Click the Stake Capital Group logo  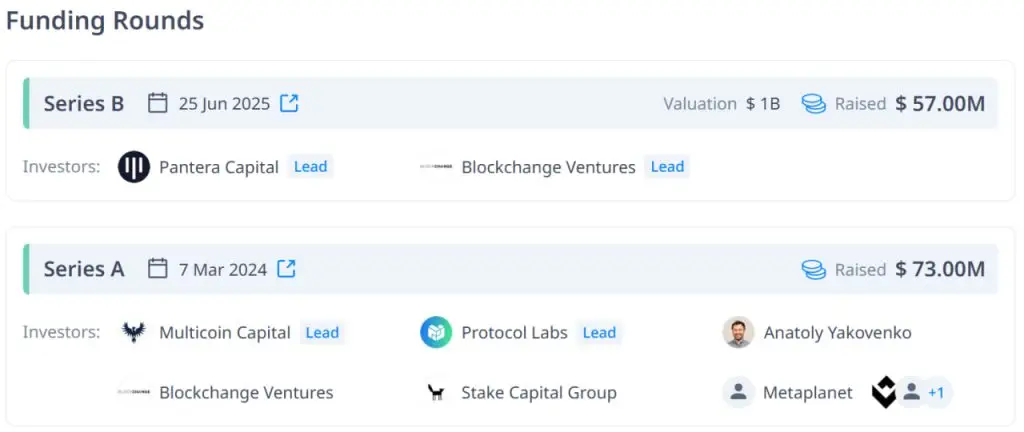click(x=436, y=393)
